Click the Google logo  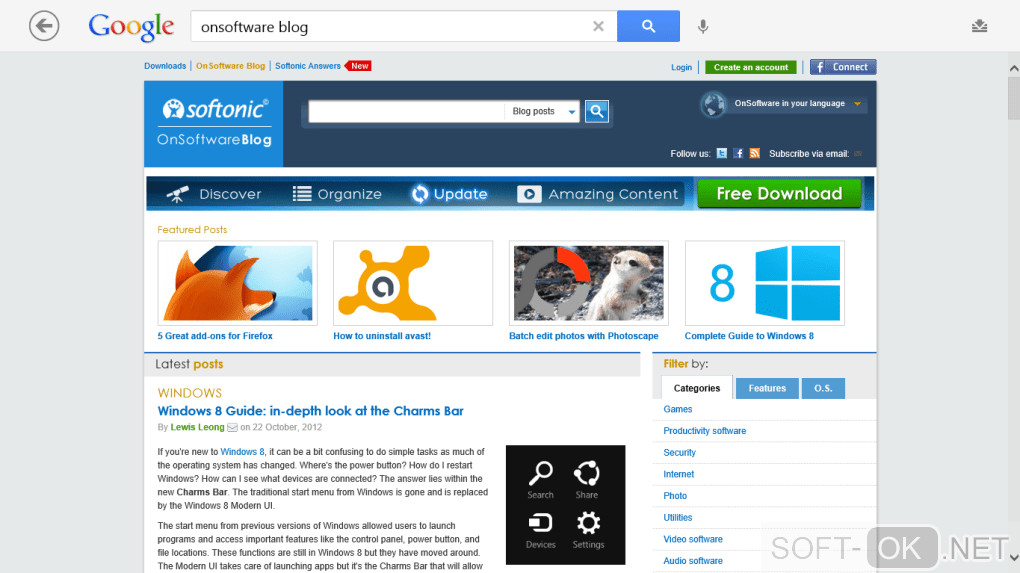click(131, 27)
